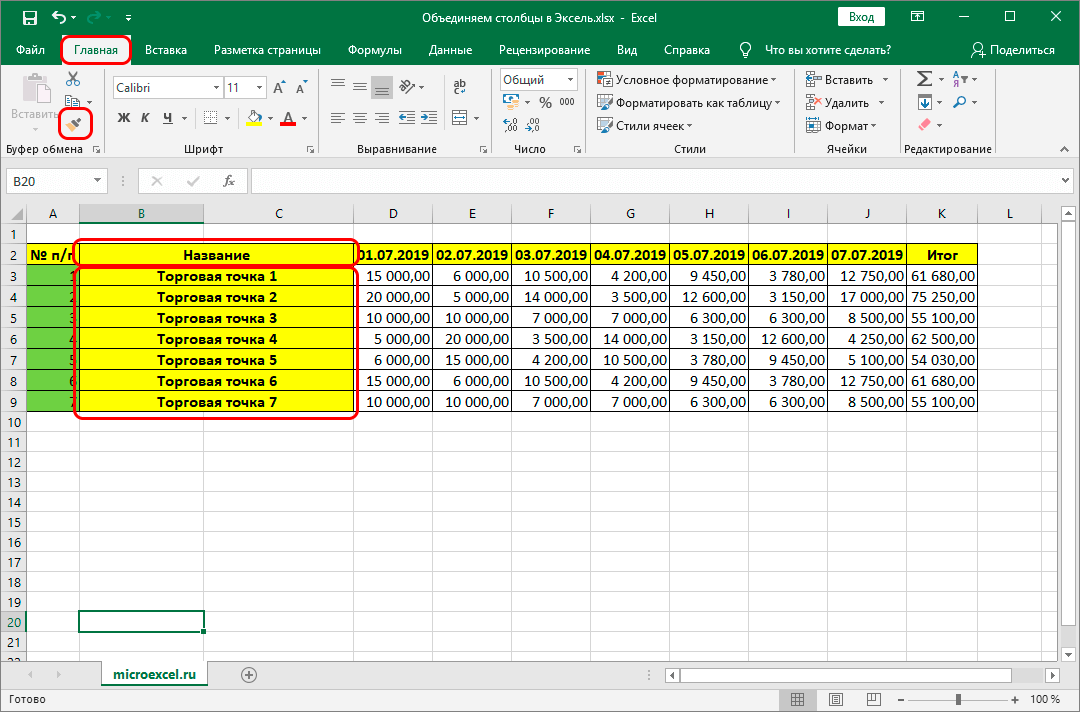Click the borders icon
This screenshot has width=1080, height=712.
[x=211, y=118]
